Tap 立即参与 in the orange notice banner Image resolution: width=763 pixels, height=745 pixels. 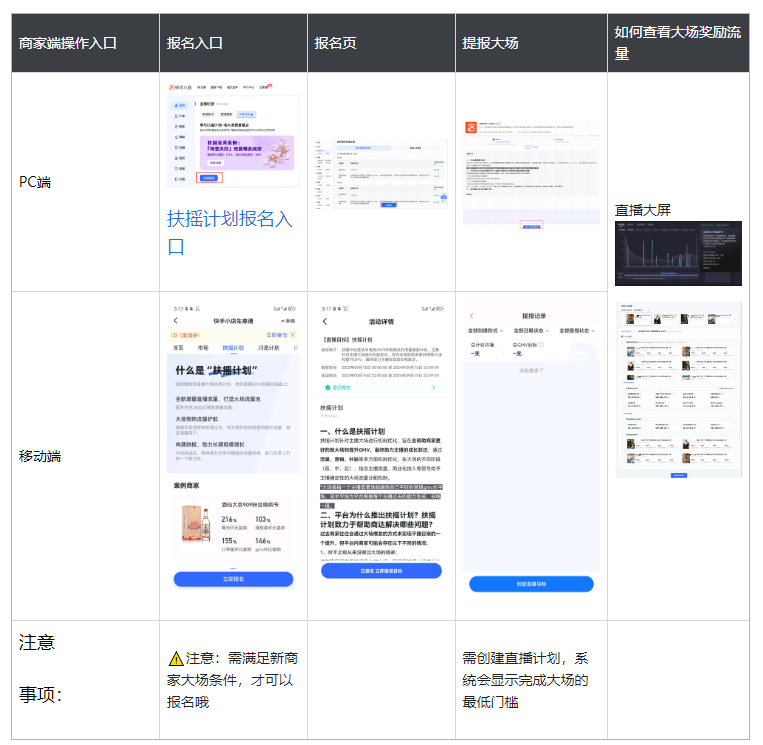pos(276,335)
